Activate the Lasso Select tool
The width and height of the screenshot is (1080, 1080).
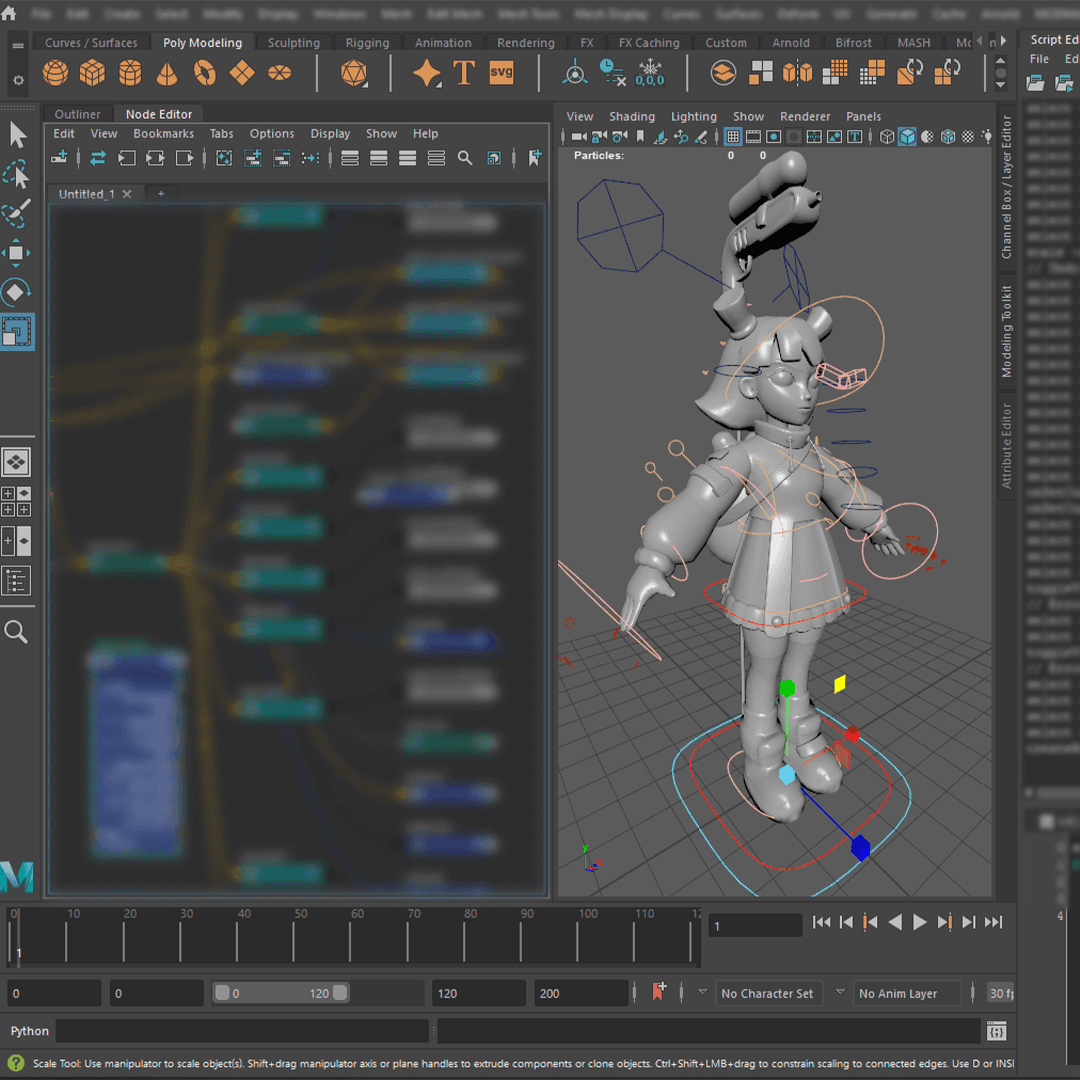click(x=17, y=176)
